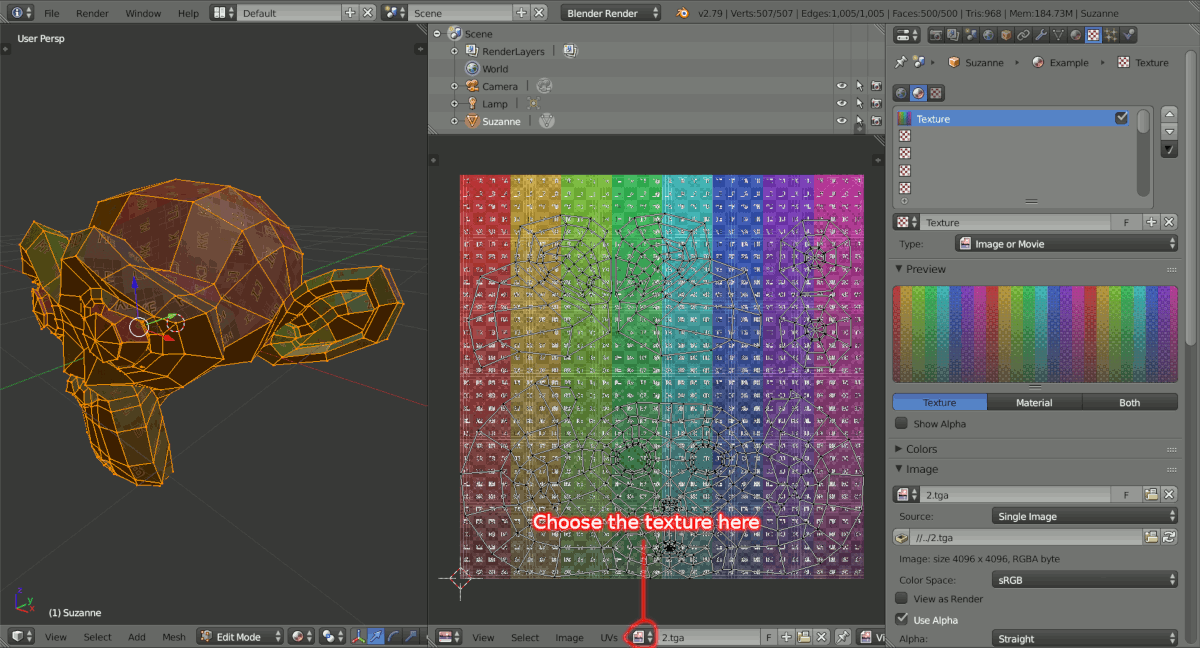
Task: Switch to the Object Data properties tab
Action: 1058,34
